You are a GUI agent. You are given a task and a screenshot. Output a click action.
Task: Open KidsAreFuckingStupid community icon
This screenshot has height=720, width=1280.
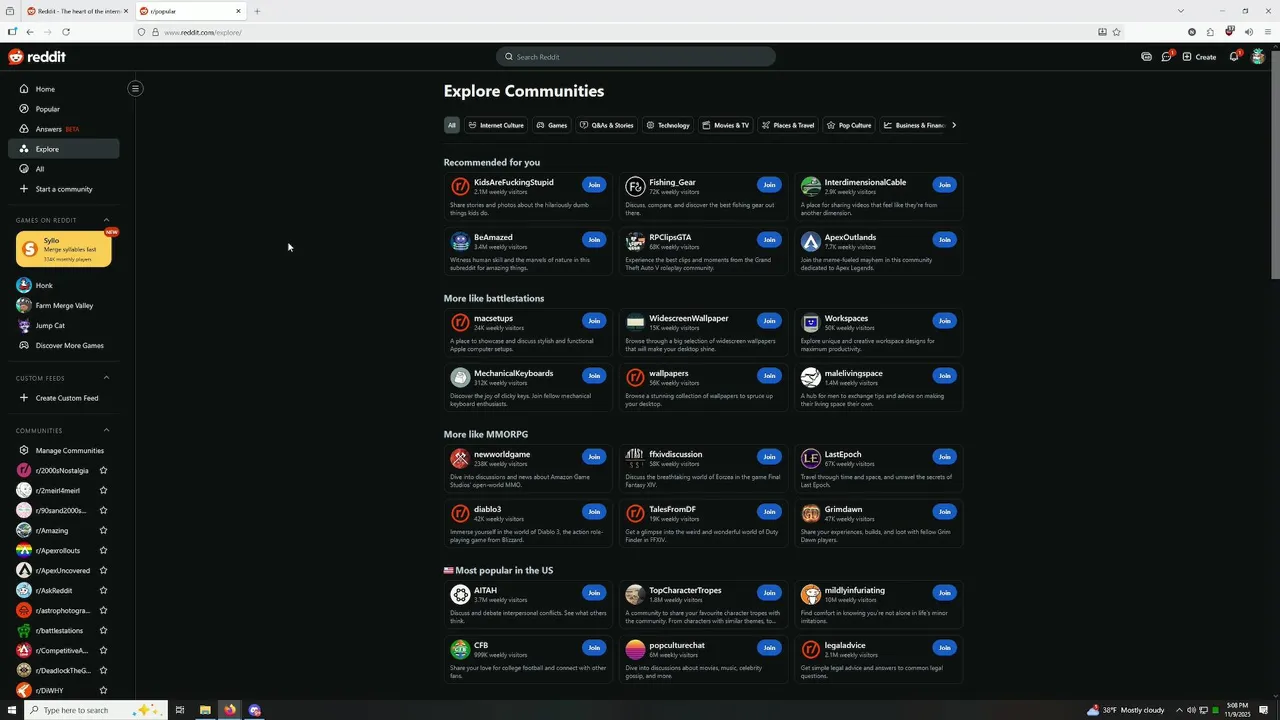coord(460,186)
